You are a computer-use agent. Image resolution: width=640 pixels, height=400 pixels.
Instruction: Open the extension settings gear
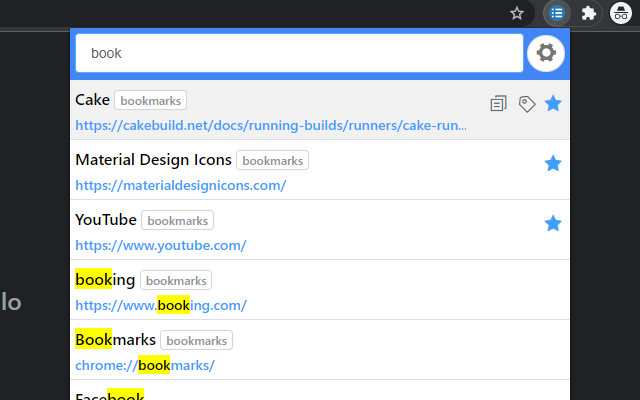pos(546,53)
